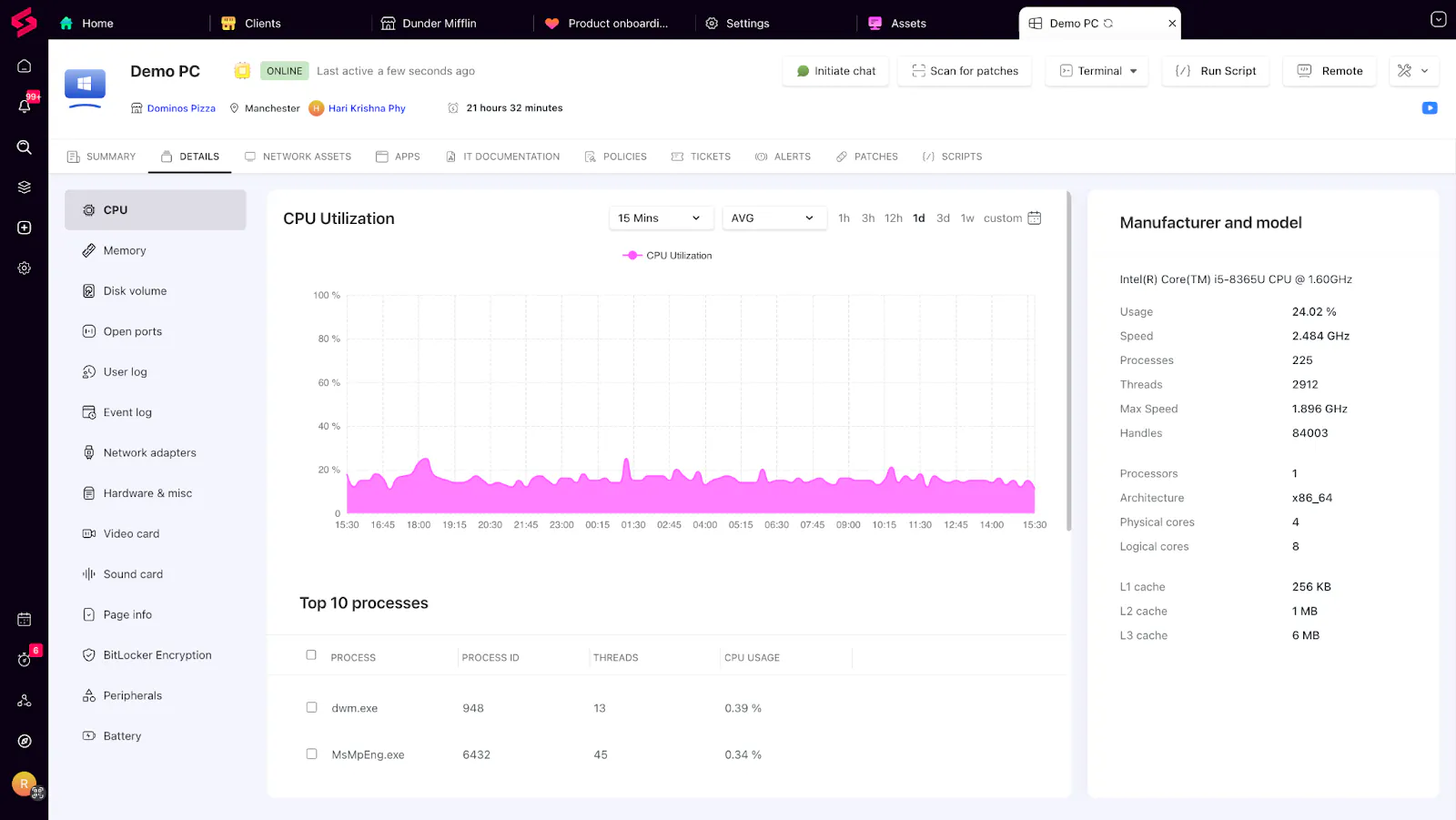The height and width of the screenshot is (820, 1456).
Task: Open the Dominos Pizza client link
Action: tap(181, 108)
